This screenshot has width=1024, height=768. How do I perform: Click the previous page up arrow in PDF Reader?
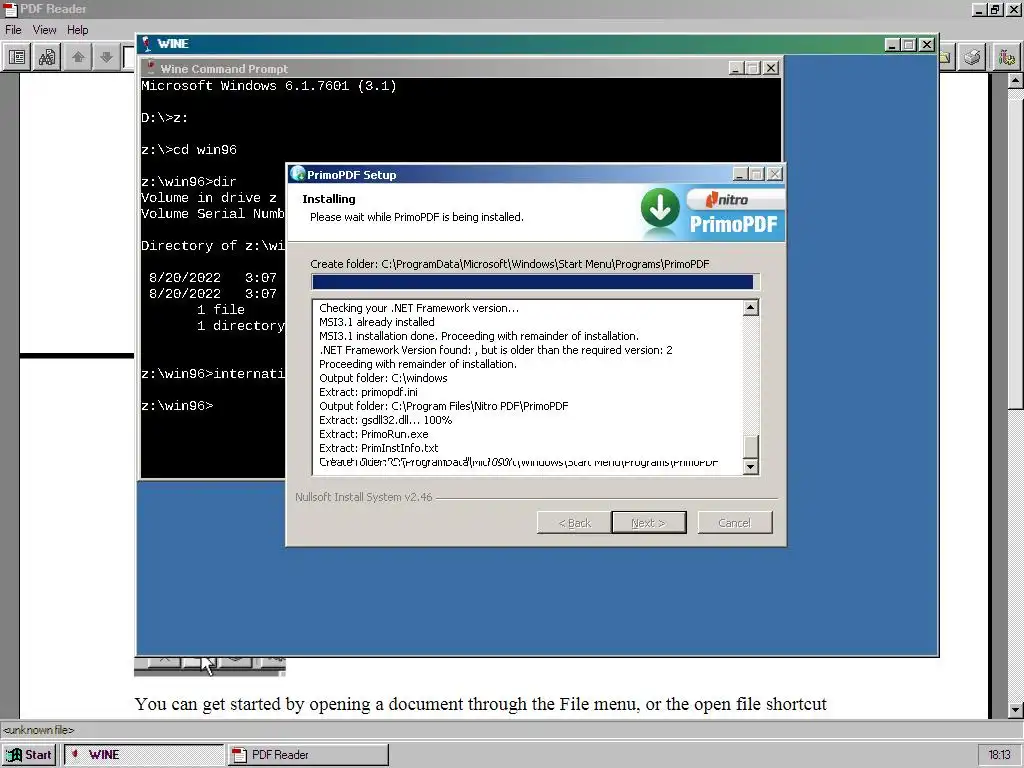[x=78, y=57]
